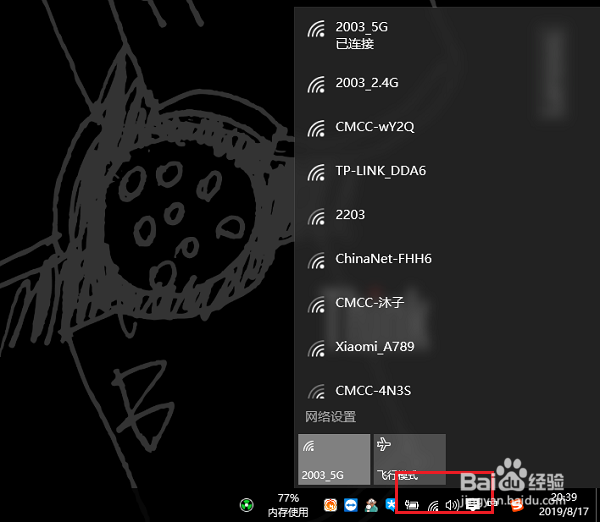Click the green round tray icon
Image resolution: width=600 pixels, height=522 pixels.
coord(247,505)
